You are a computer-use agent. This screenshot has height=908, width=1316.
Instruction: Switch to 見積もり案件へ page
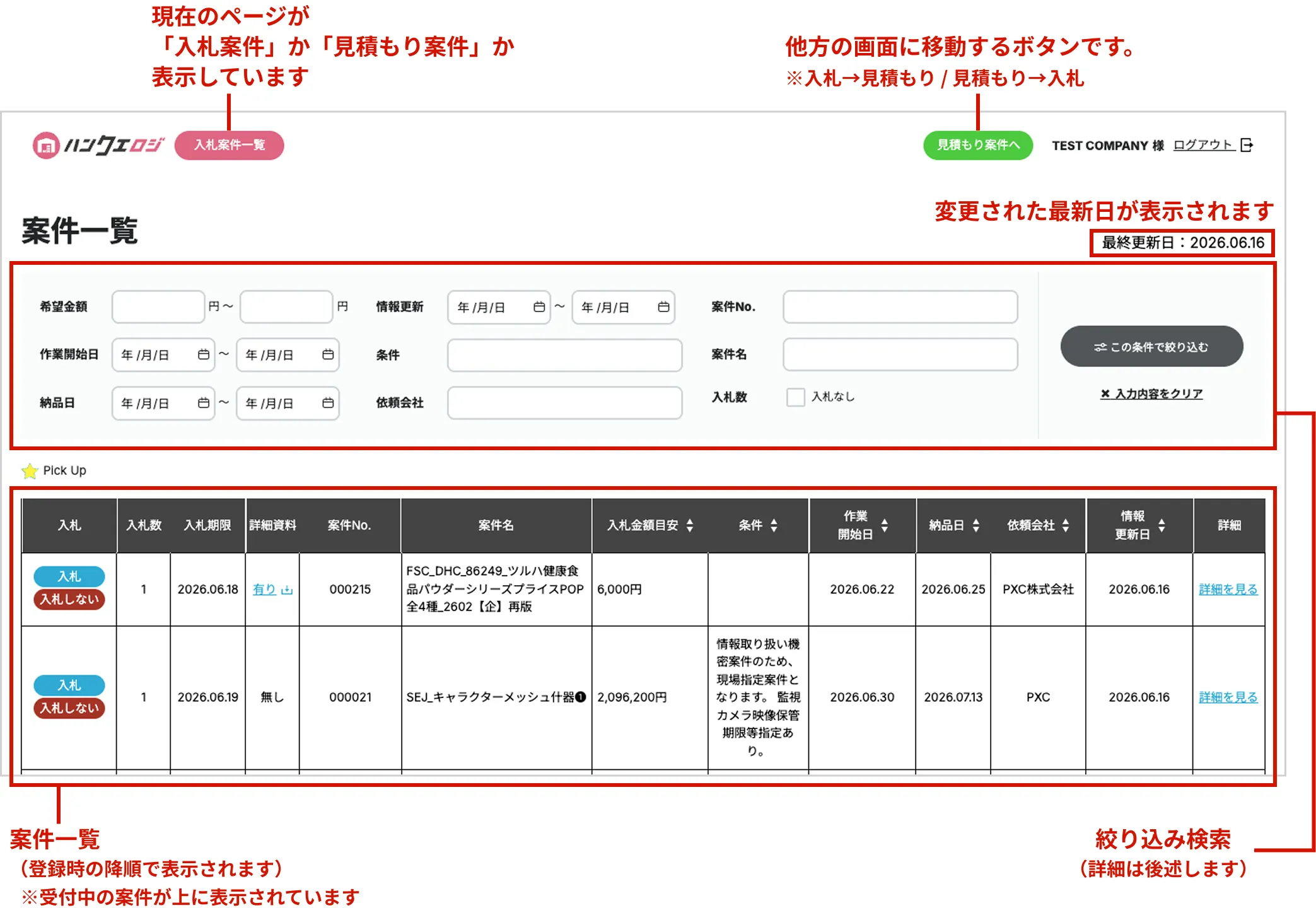tap(978, 145)
